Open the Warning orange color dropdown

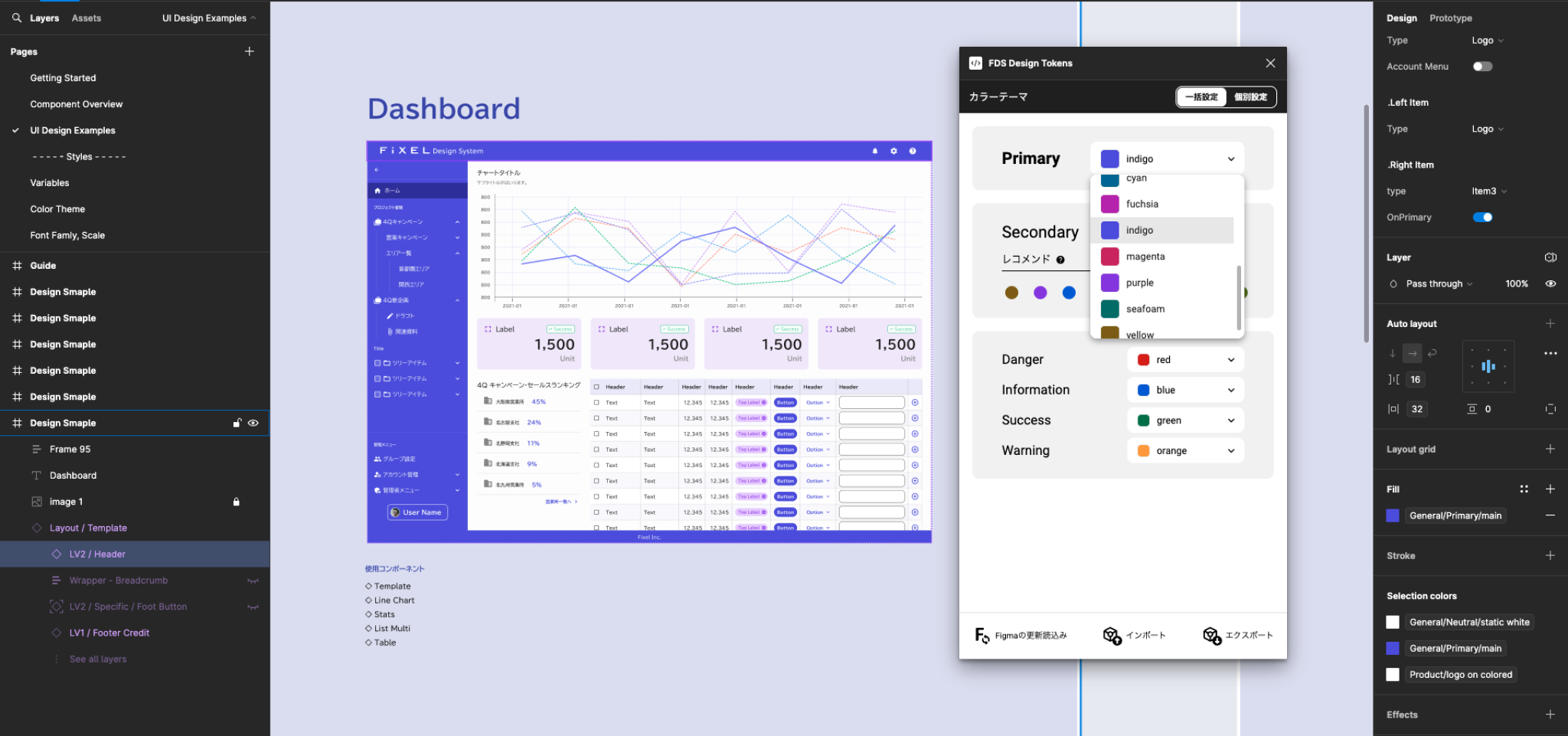click(x=1185, y=450)
